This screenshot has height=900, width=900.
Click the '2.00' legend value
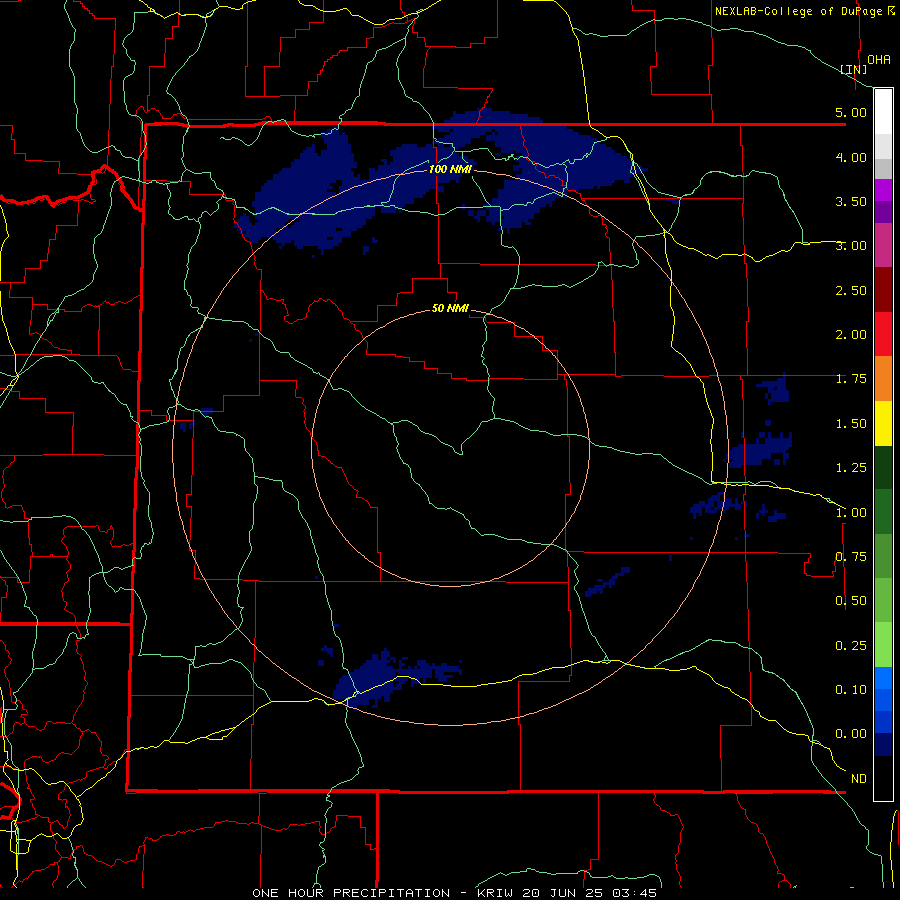851,335
